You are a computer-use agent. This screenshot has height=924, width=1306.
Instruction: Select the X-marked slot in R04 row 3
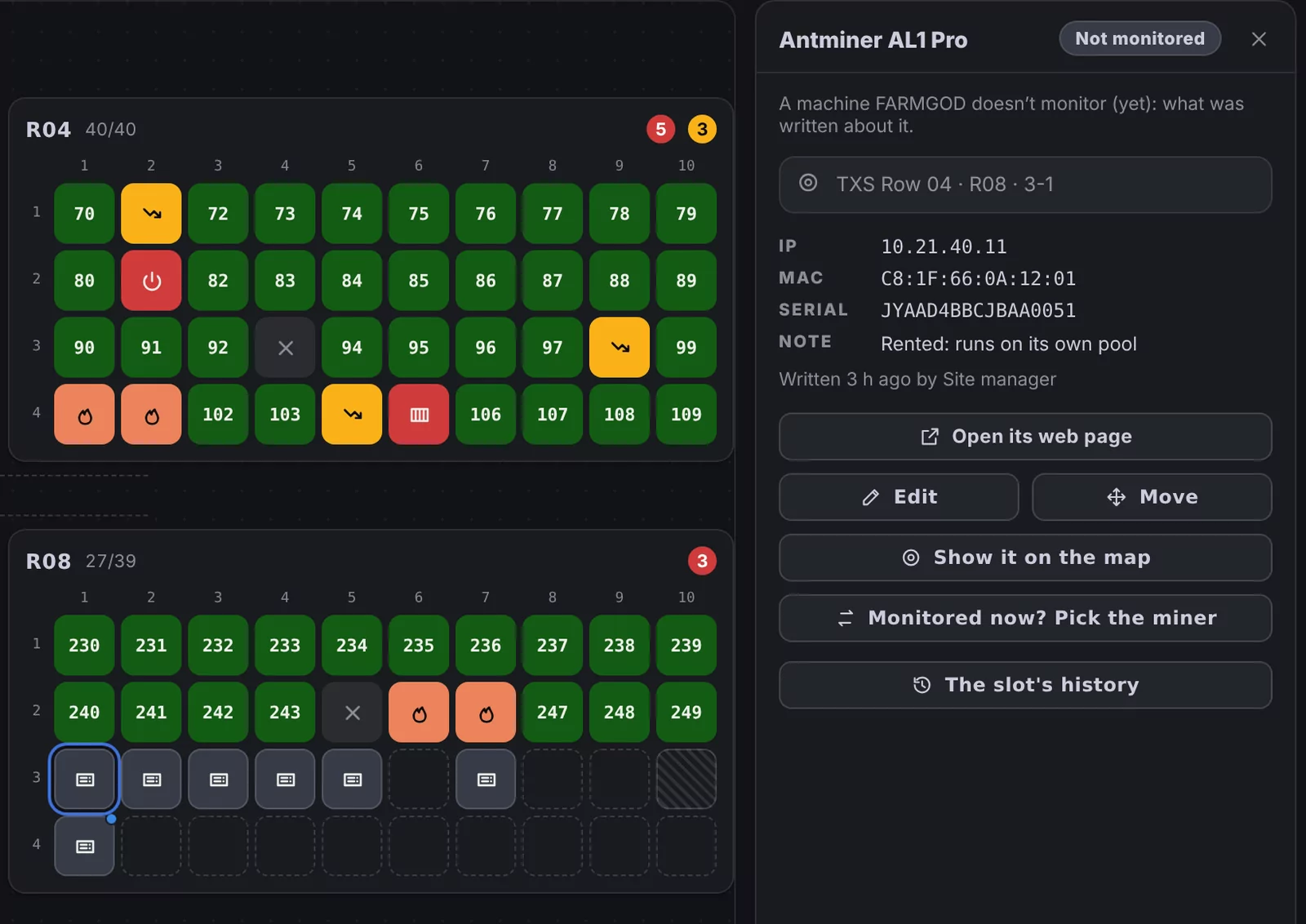pos(285,347)
